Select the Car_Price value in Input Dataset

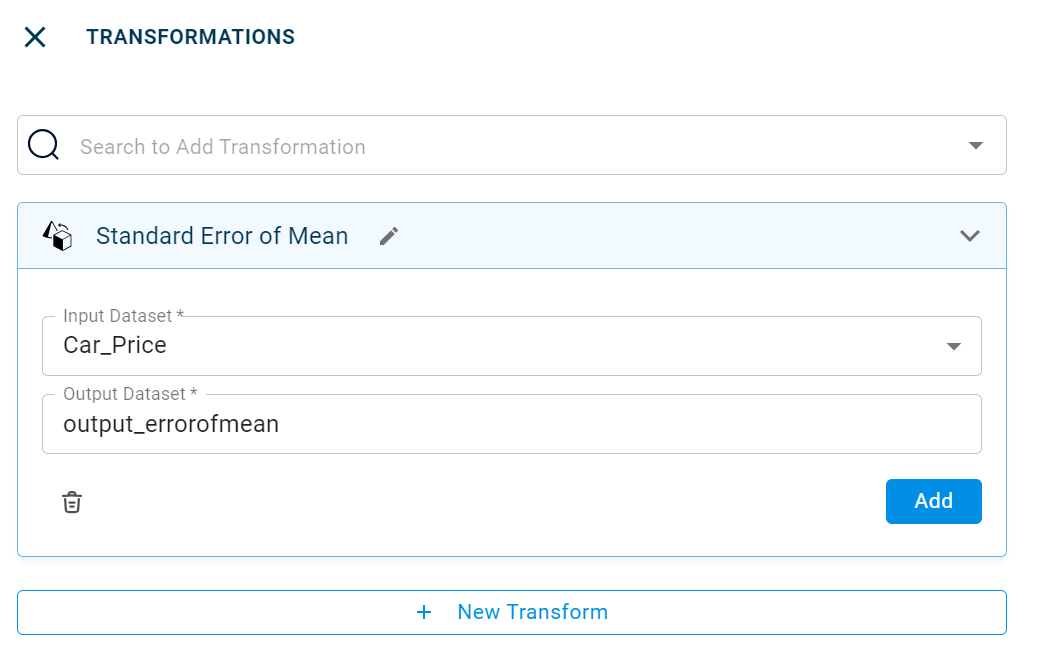click(115, 346)
